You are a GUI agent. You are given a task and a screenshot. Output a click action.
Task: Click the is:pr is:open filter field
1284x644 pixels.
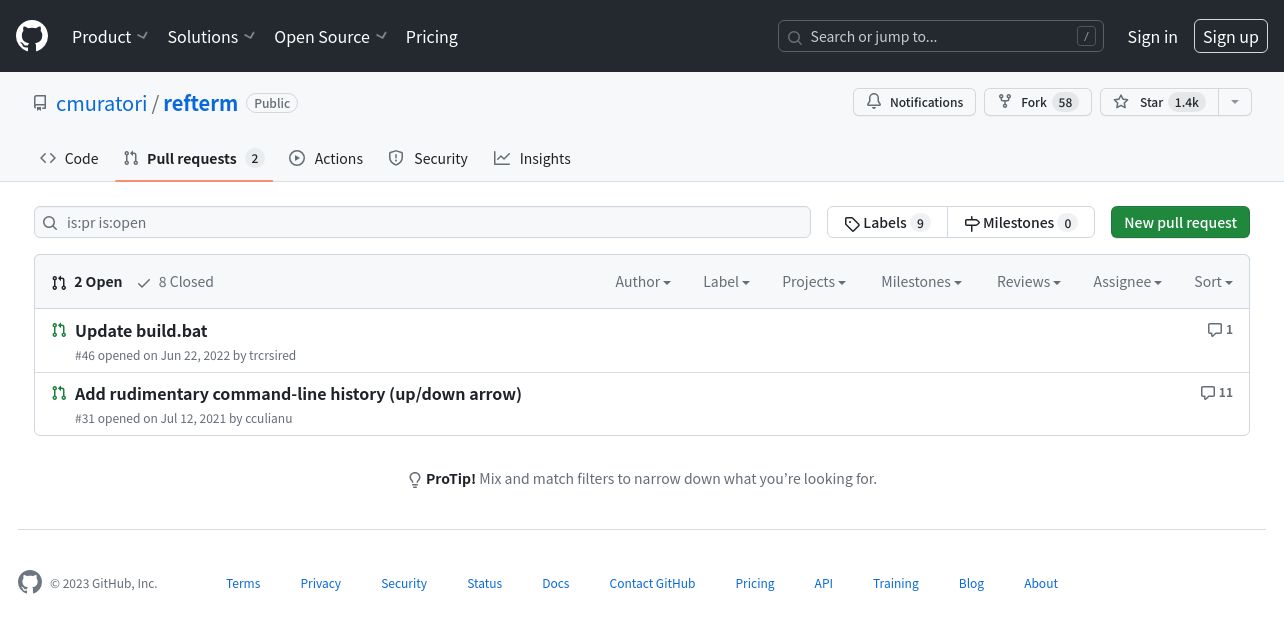pyautogui.click(x=422, y=222)
